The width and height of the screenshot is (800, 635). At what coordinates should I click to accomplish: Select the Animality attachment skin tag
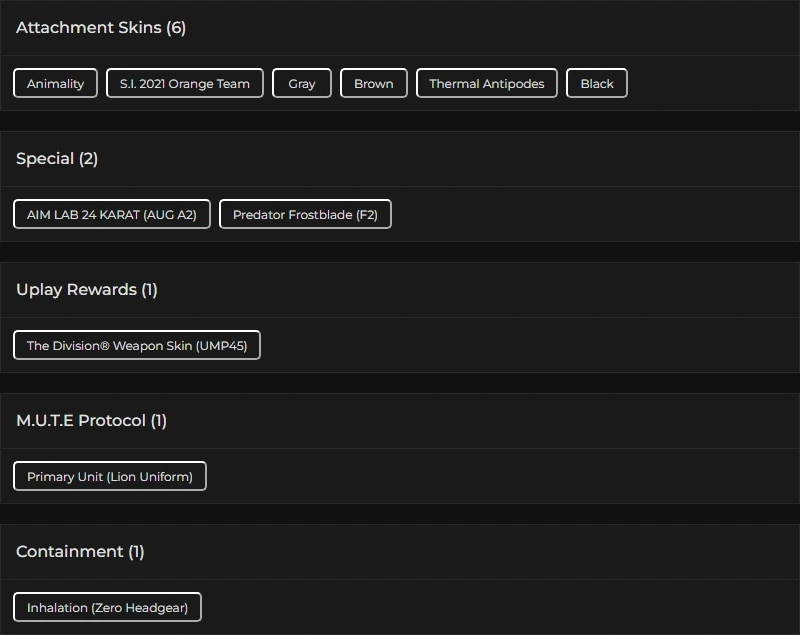click(x=56, y=83)
